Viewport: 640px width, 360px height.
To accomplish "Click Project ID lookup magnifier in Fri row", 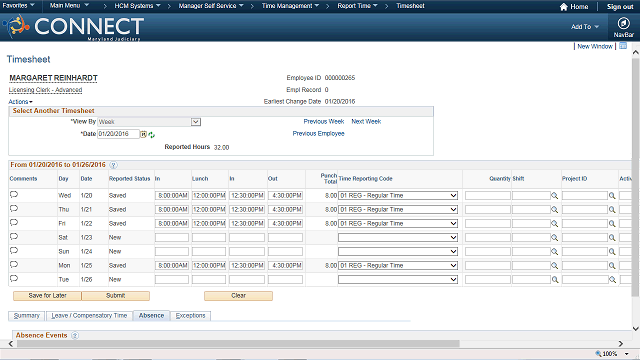I will [x=612, y=224].
